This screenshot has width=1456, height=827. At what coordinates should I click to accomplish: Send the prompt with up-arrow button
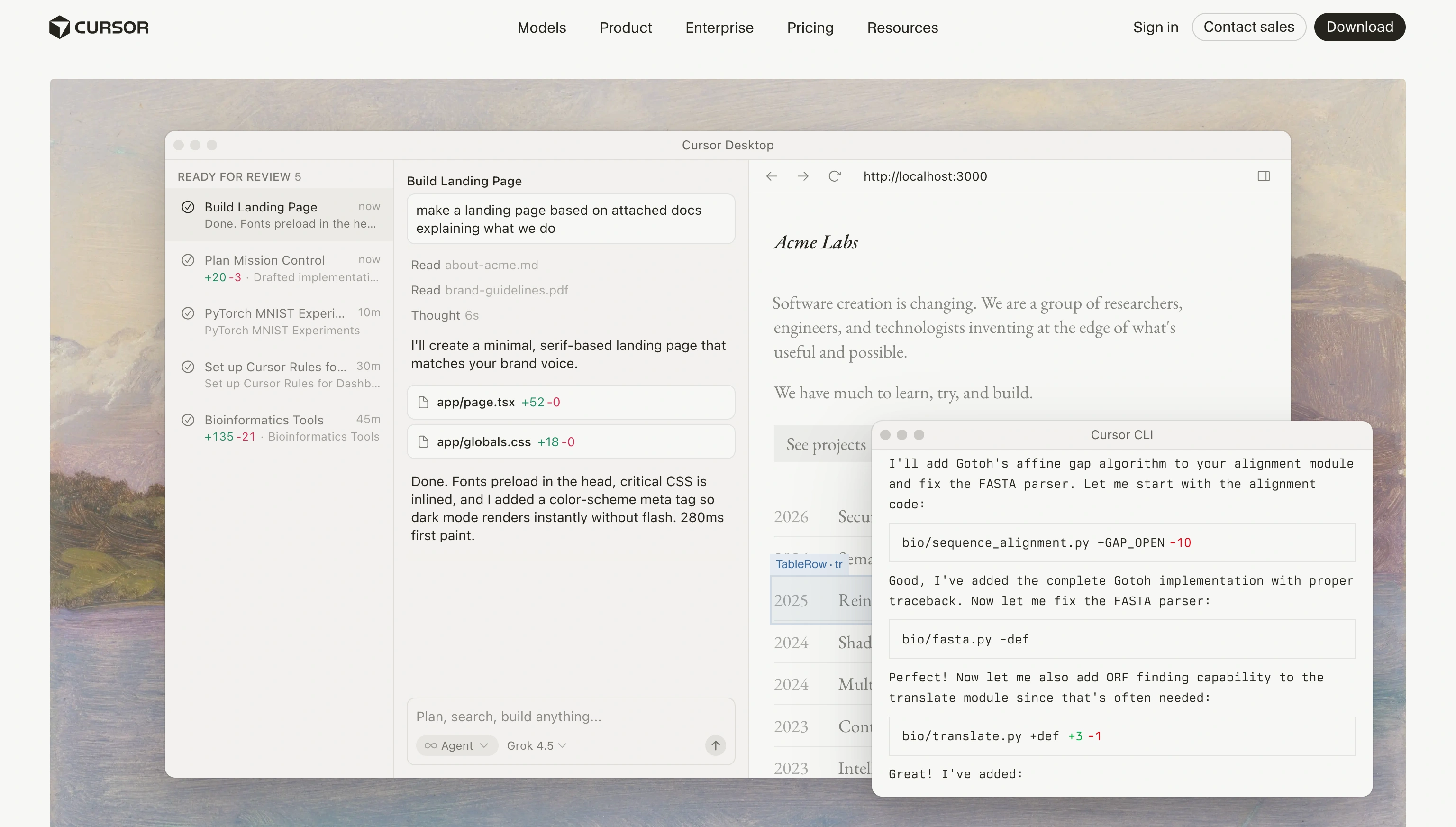[x=715, y=745]
